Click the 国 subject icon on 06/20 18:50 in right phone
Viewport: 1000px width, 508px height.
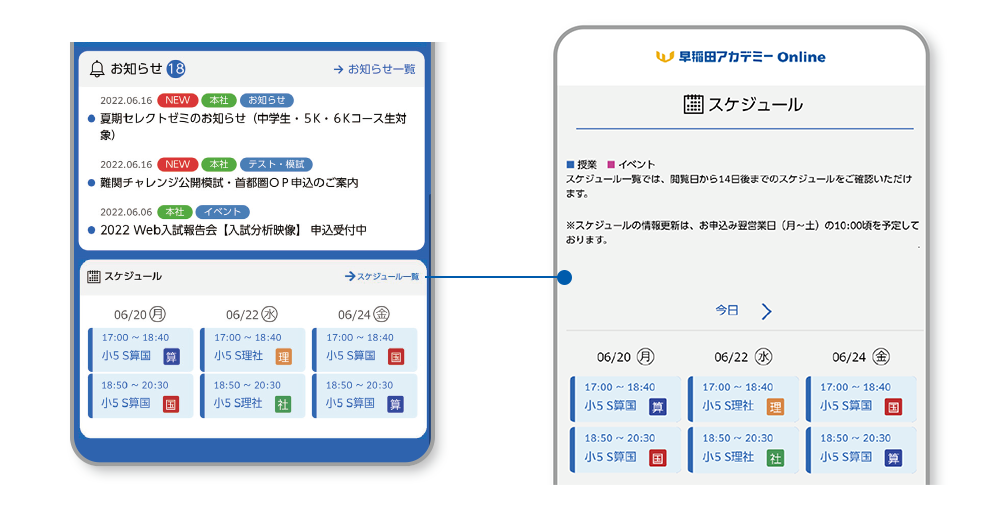point(658,458)
